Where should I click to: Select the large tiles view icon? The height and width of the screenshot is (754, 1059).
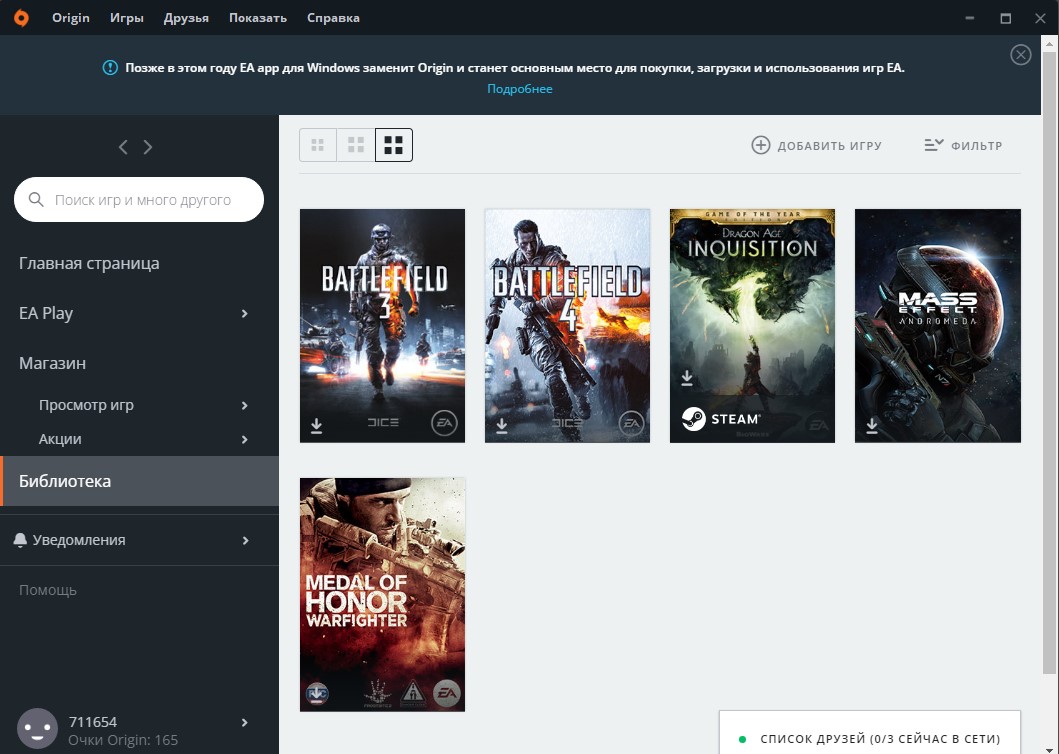394,145
